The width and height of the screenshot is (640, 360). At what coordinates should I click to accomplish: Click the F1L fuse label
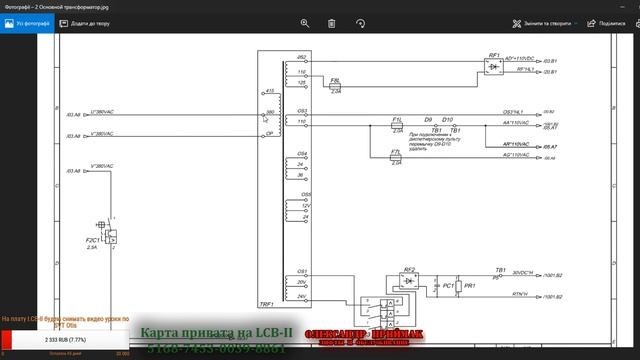tap(397, 120)
